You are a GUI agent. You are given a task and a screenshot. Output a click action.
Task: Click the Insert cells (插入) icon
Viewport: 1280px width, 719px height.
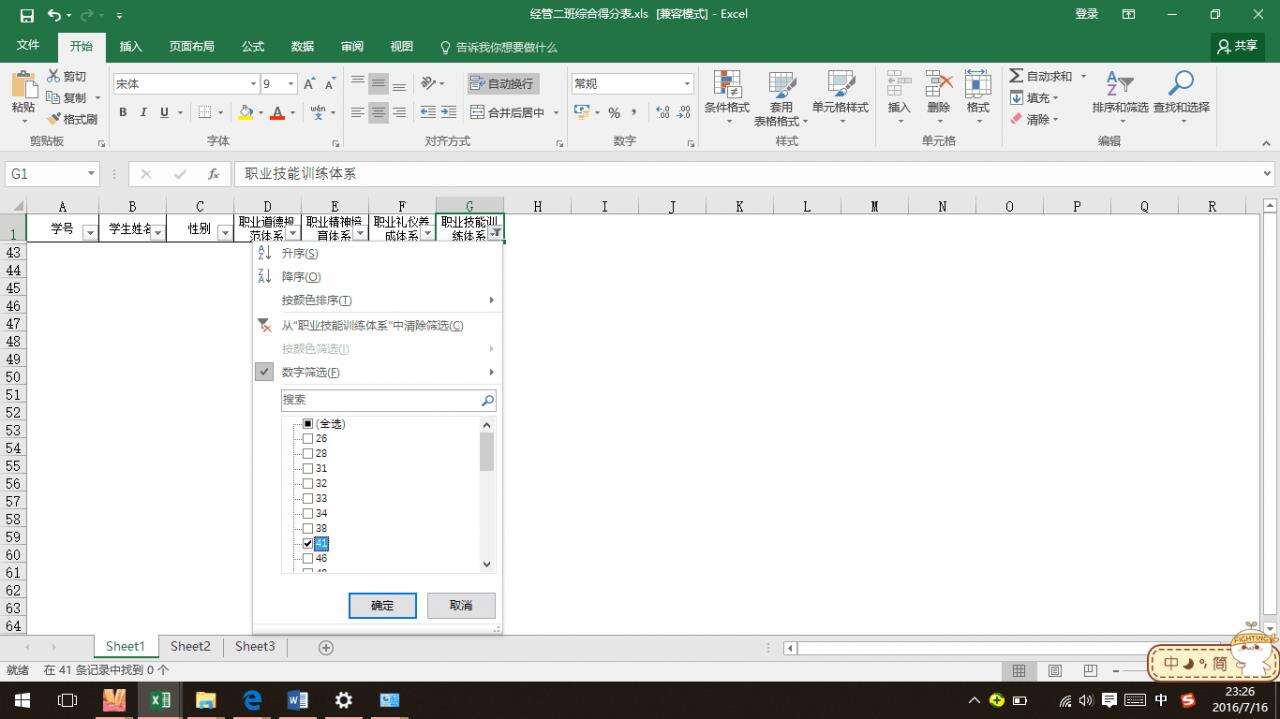tap(899, 84)
